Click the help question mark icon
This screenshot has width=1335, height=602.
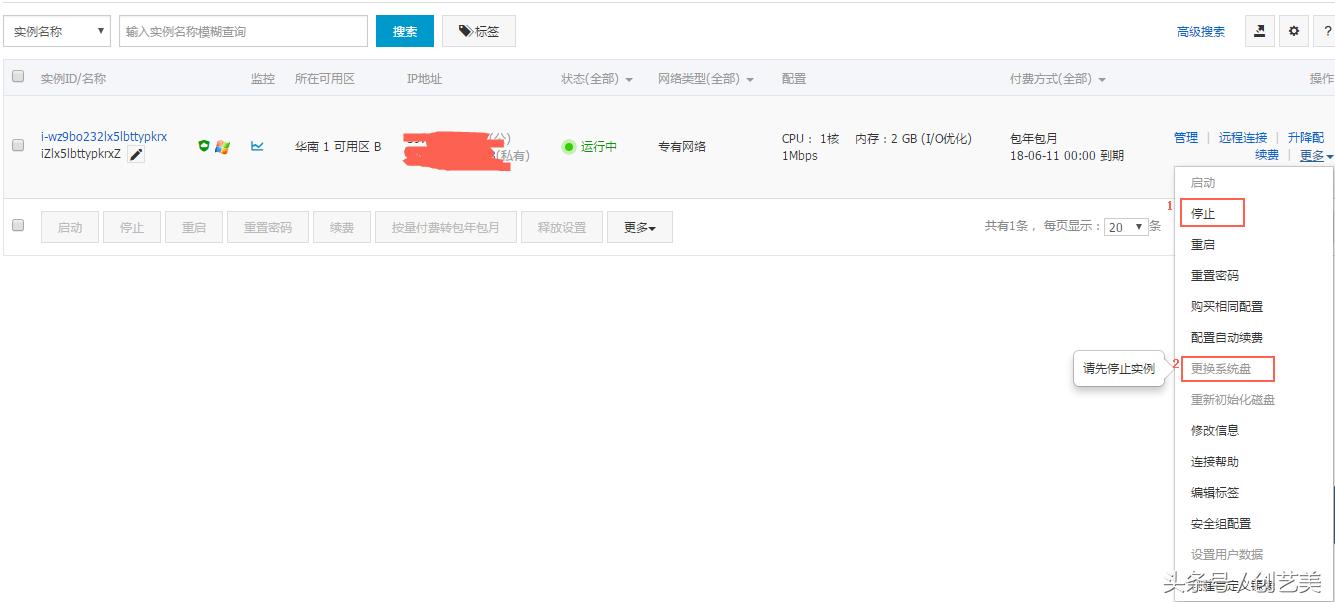(1326, 30)
